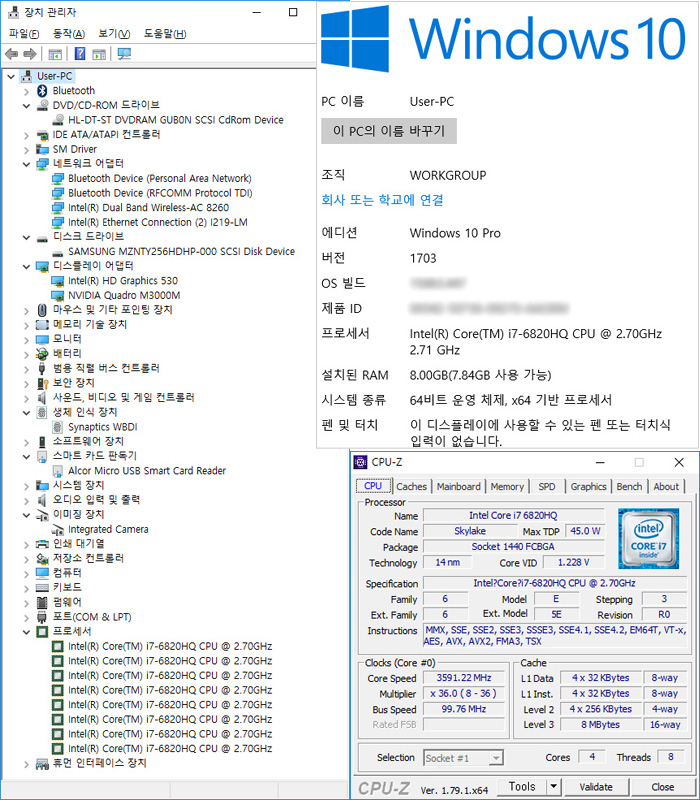
Task: Select the HL-DT-ST DVDRAM GUB0N drive icon
Action: click(58, 120)
